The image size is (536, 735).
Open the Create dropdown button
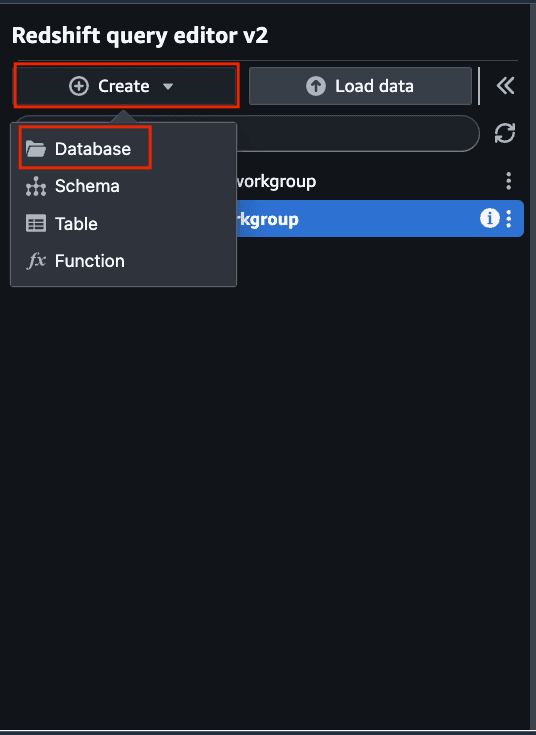pos(125,86)
